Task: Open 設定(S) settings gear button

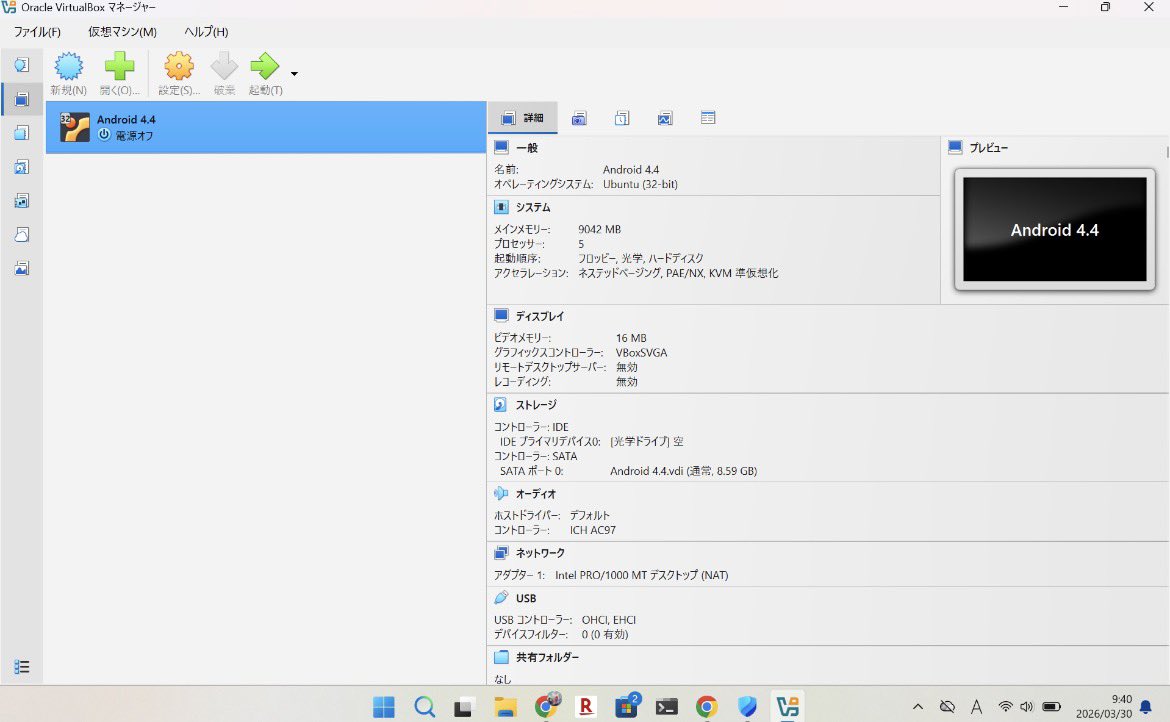Action: point(179,73)
